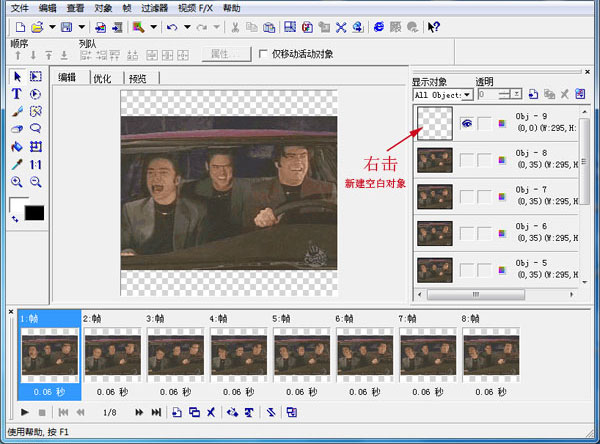600x444 pixels.
Task: Click the Zoom out magnifier
Action: tap(36, 182)
